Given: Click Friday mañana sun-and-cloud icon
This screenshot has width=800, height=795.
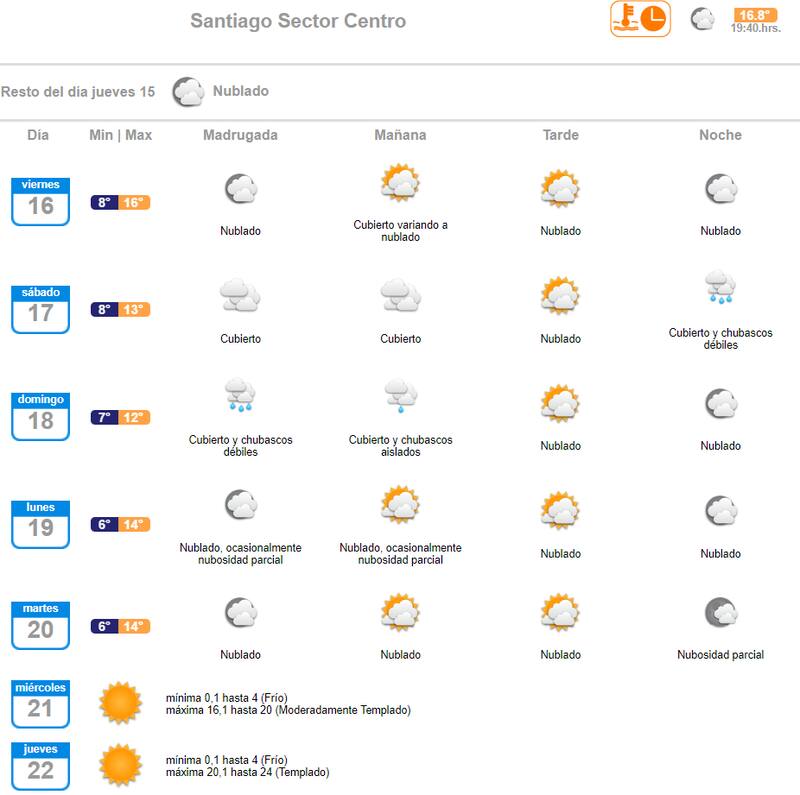Looking at the screenshot, I should (x=400, y=184).
